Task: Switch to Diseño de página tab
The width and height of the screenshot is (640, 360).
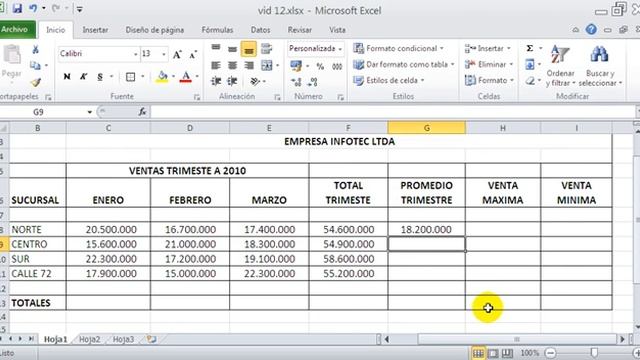Action: (x=155, y=30)
